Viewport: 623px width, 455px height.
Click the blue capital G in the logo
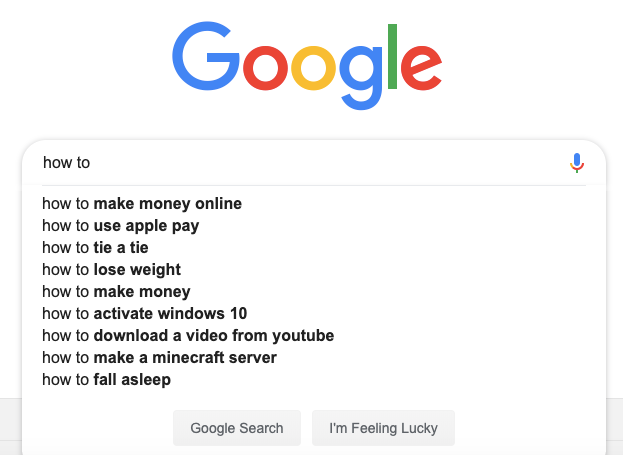click(206, 56)
